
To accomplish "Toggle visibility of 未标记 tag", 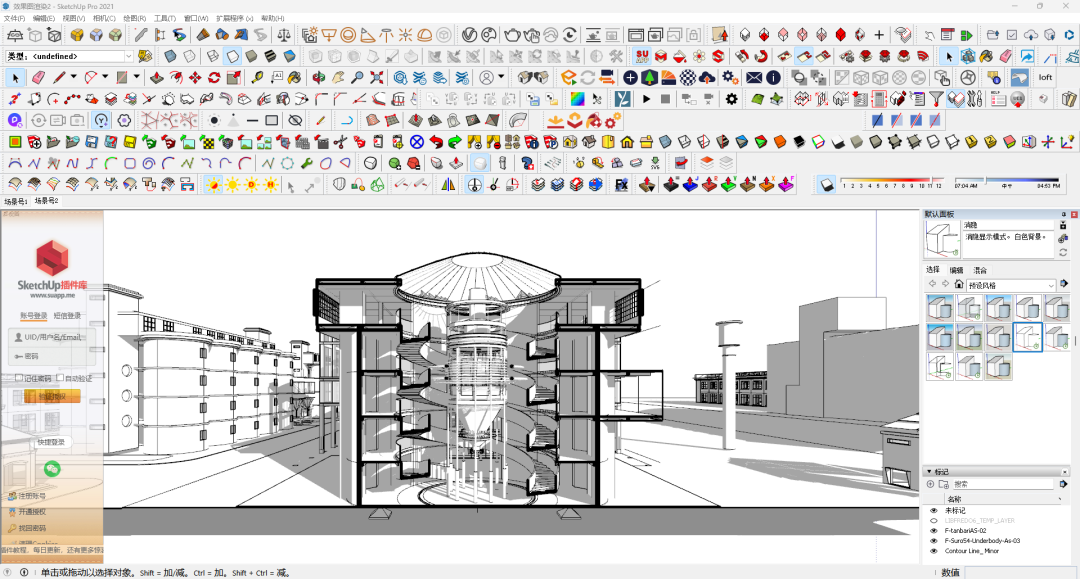I will pyautogui.click(x=934, y=511).
